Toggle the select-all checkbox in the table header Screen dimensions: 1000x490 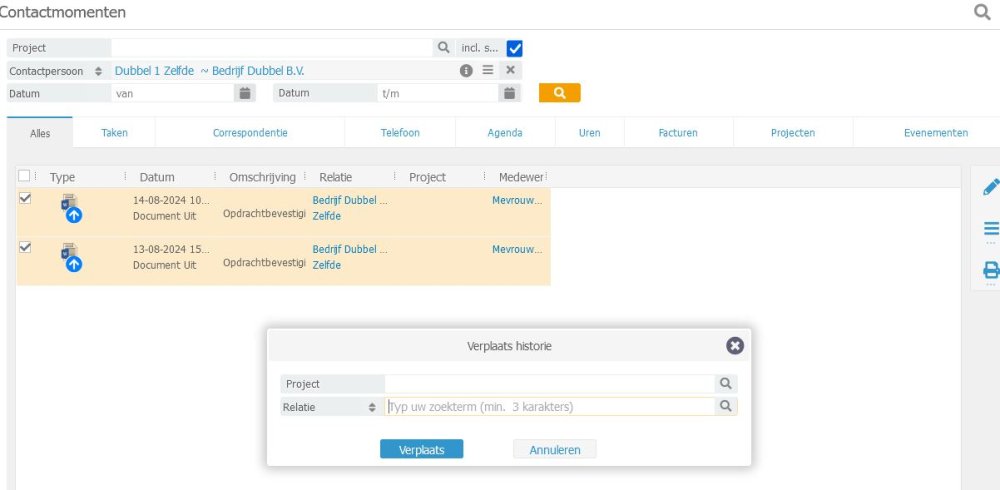(25, 177)
